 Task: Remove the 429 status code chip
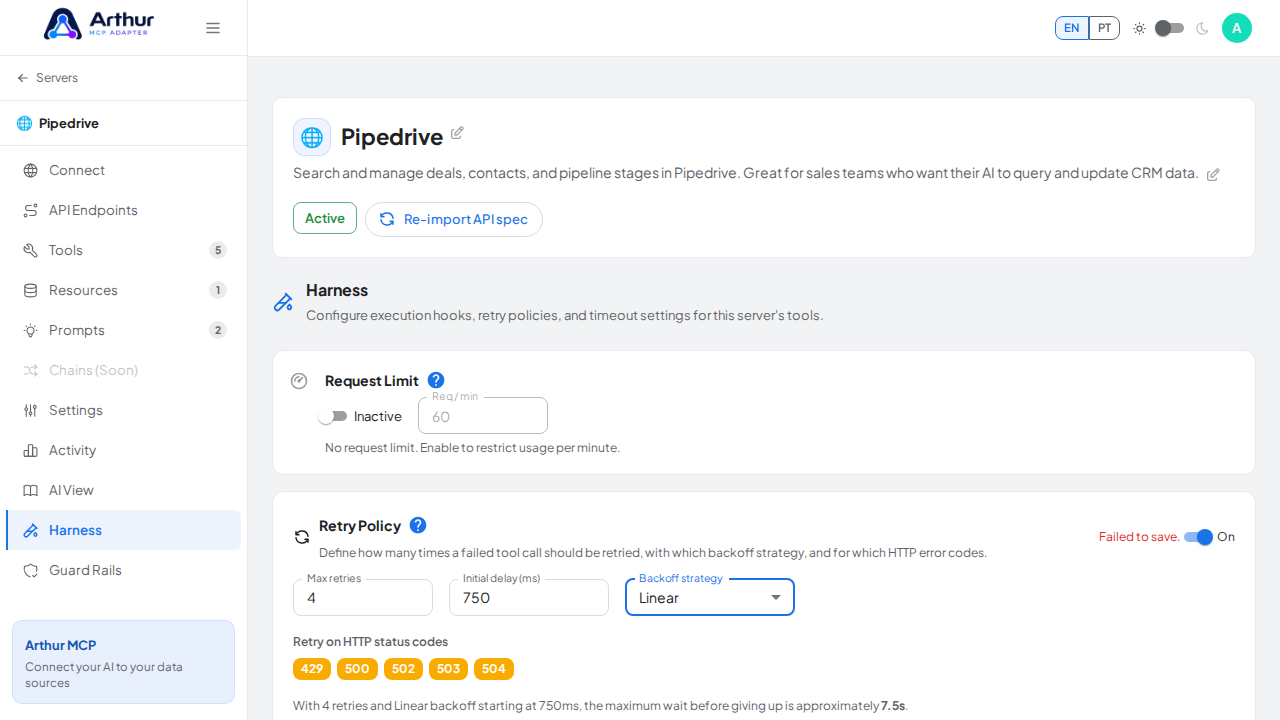coord(312,669)
